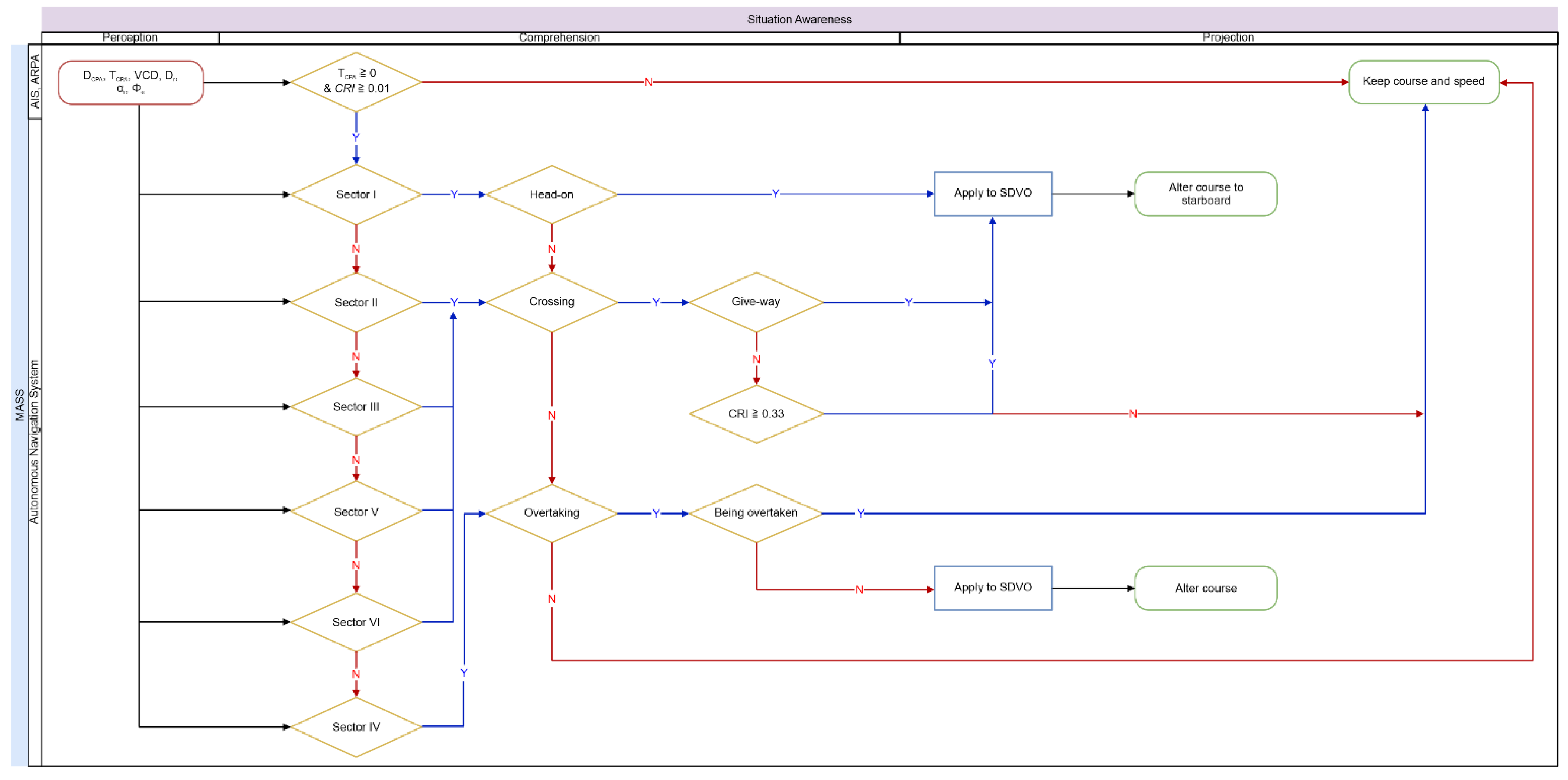Select the Sector IV diamond
Screen dimensions: 1568x780
click(356, 727)
